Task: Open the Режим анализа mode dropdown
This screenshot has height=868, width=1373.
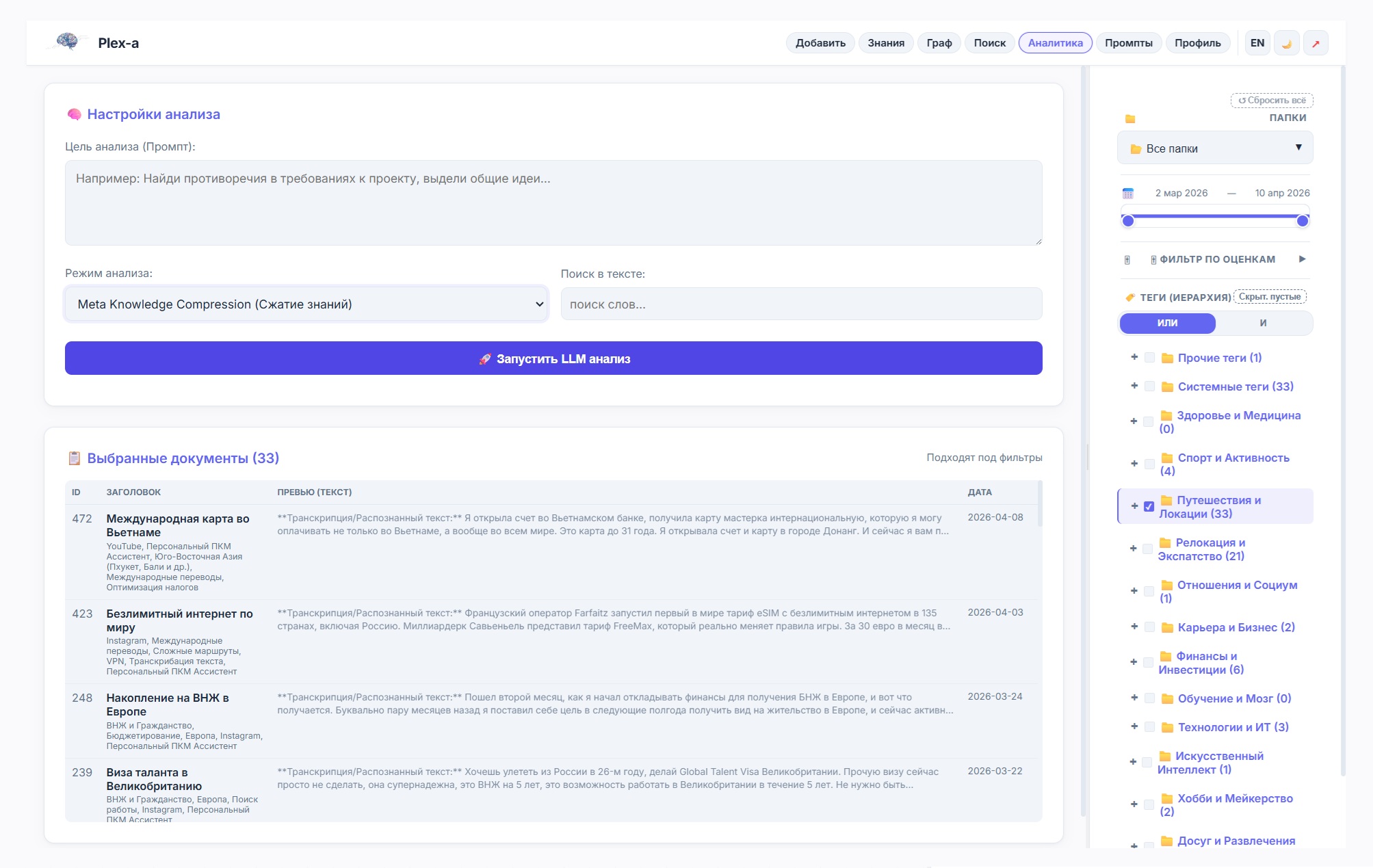Action: tap(306, 304)
